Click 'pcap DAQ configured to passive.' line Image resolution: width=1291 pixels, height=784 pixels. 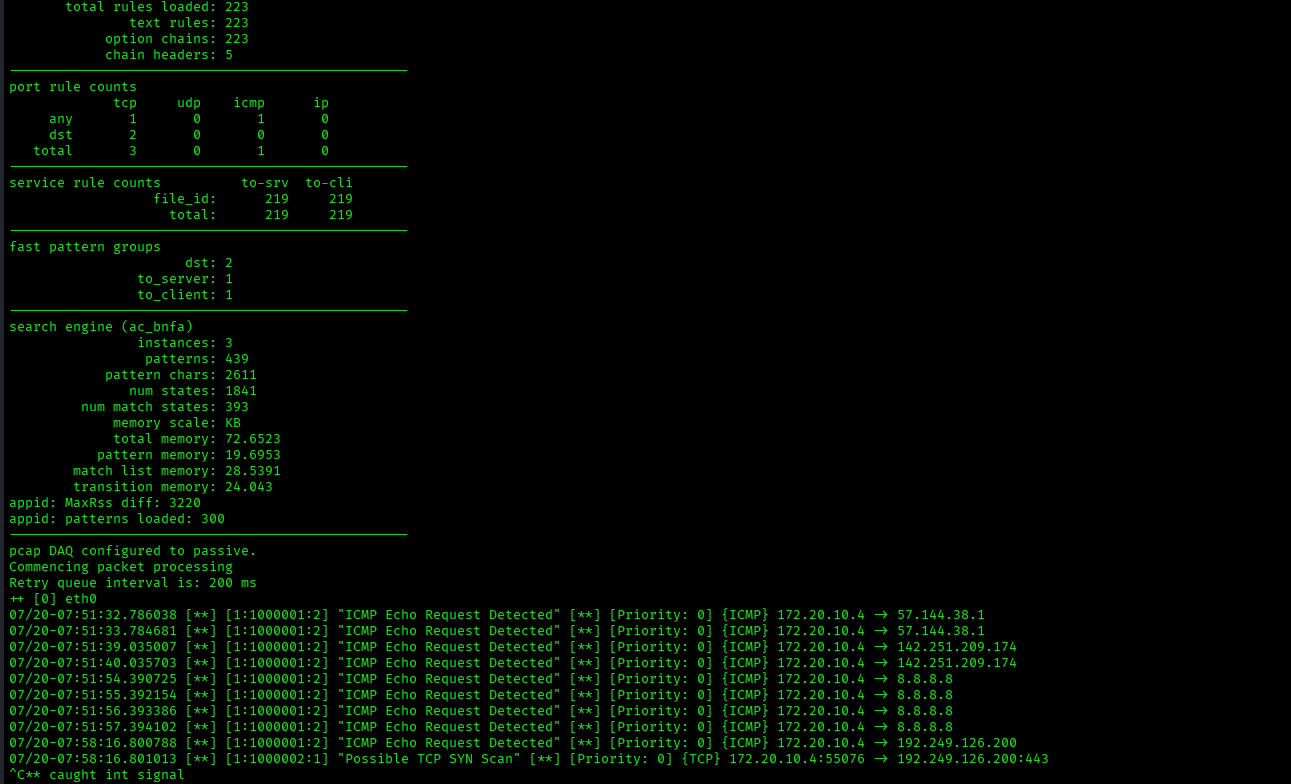tap(133, 551)
